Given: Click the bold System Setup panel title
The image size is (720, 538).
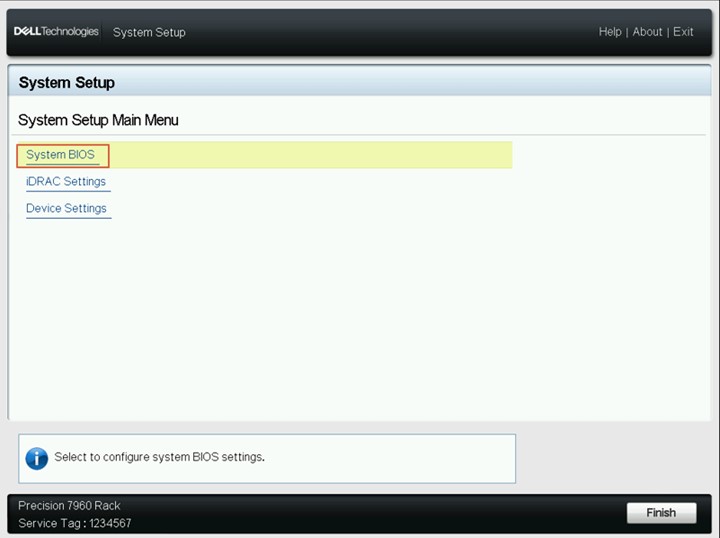Looking at the screenshot, I should [67, 83].
